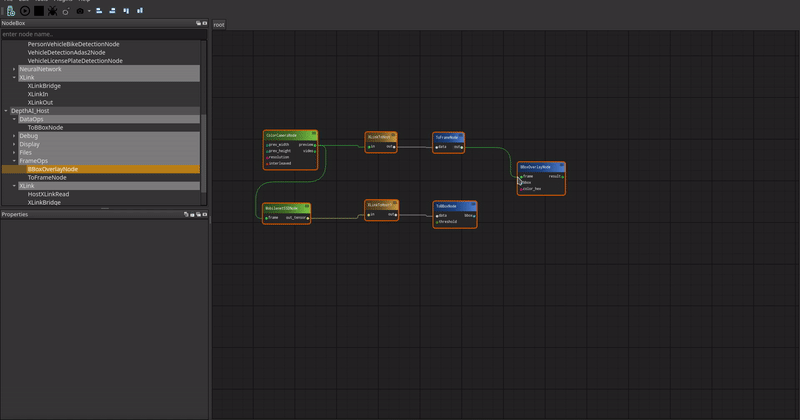The height and width of the screenshot is (420, 800).
Task: Click the result output port on BBoxOverlayNode
Action: 563,177
